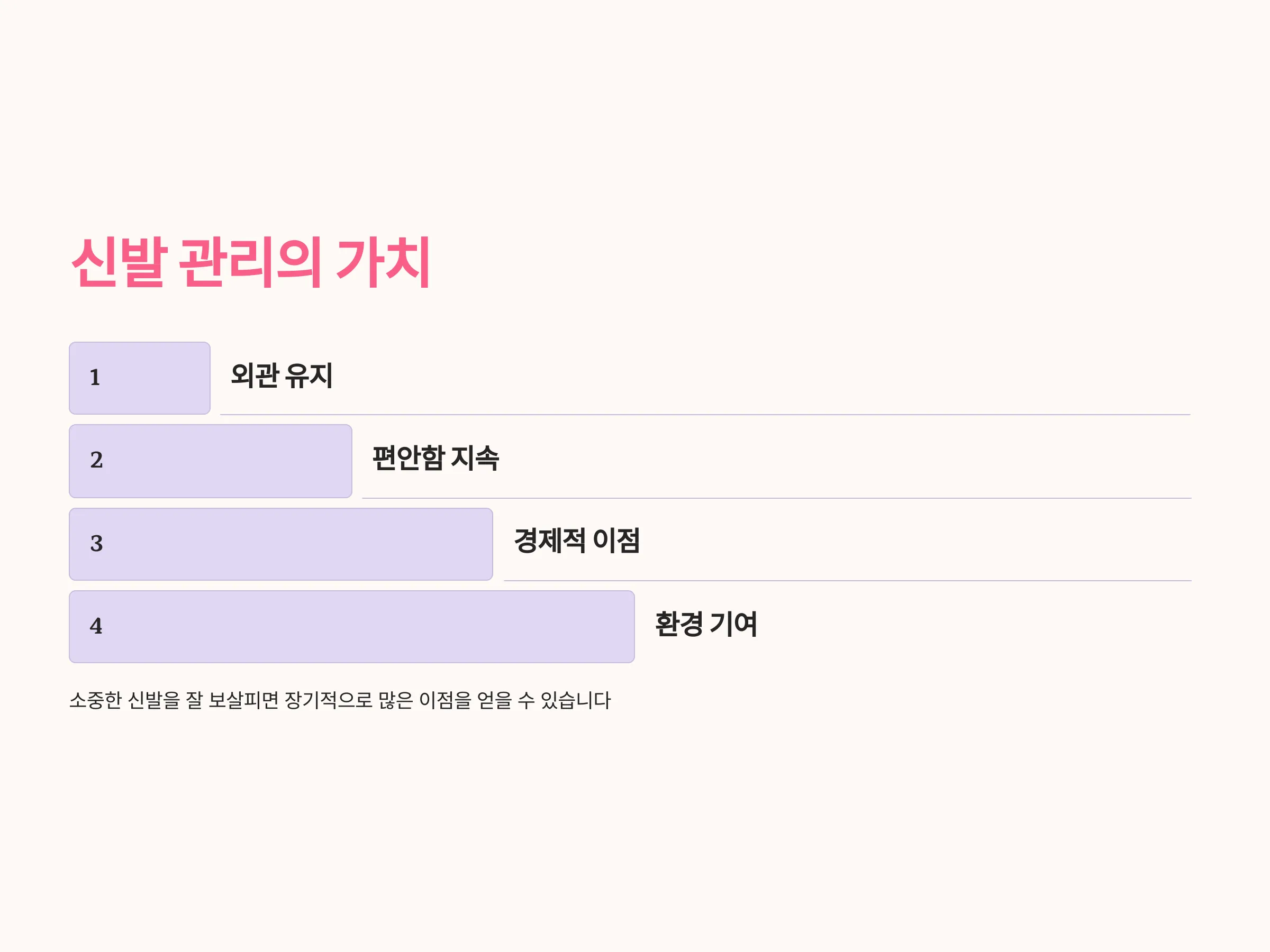
Task: Click the 환경 기여 heading
Action: coord(706,624)
